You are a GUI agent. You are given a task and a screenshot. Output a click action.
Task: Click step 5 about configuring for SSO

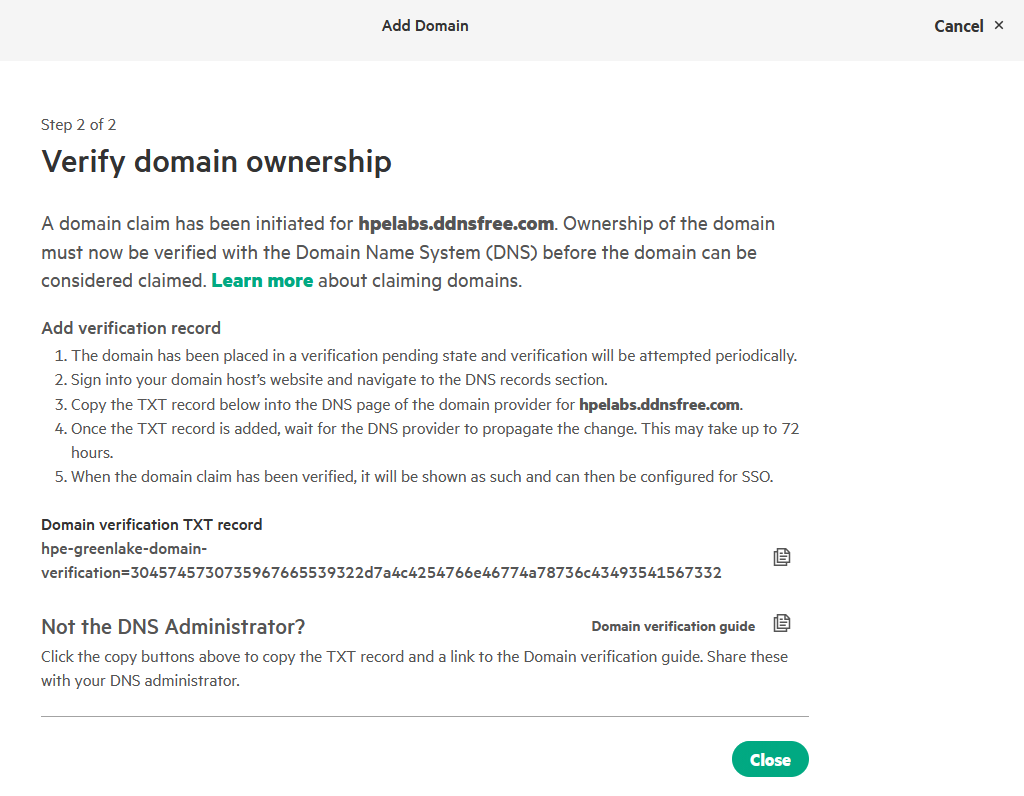(421, 477)
